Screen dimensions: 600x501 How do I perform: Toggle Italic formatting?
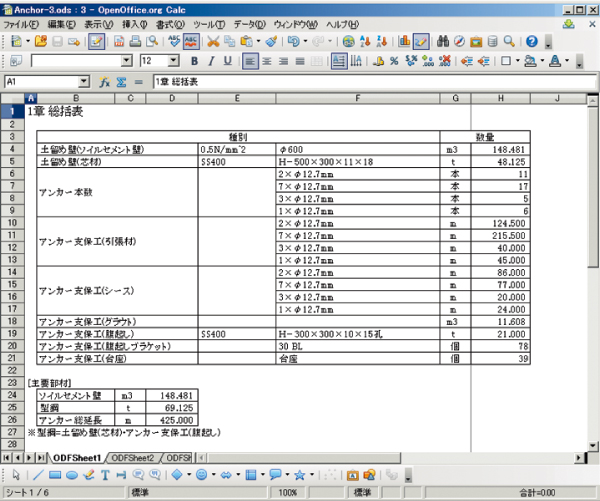(211, 61)
